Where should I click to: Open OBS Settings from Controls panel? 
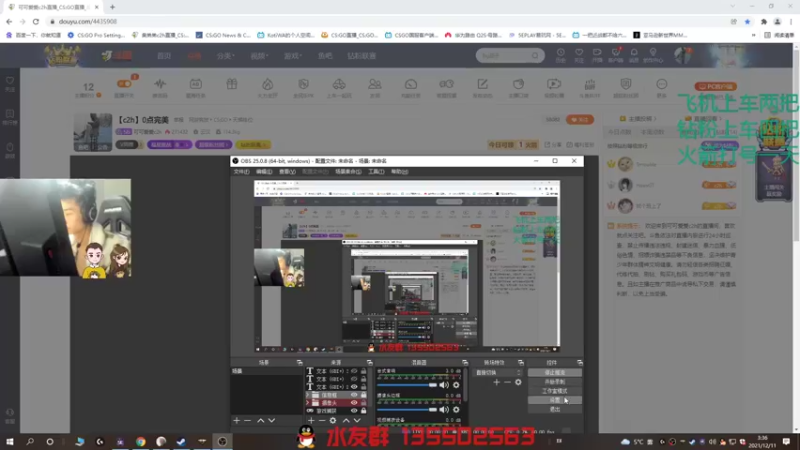coord(555,400)
